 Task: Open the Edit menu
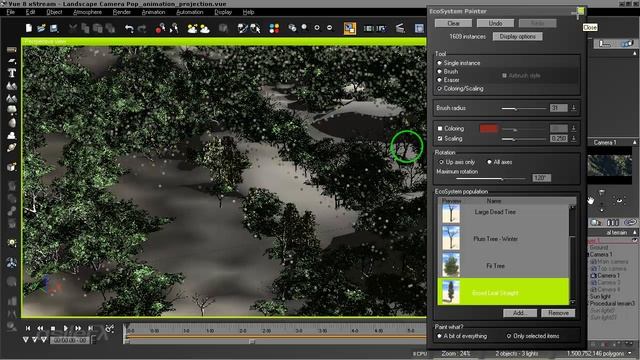pos(31,12)
